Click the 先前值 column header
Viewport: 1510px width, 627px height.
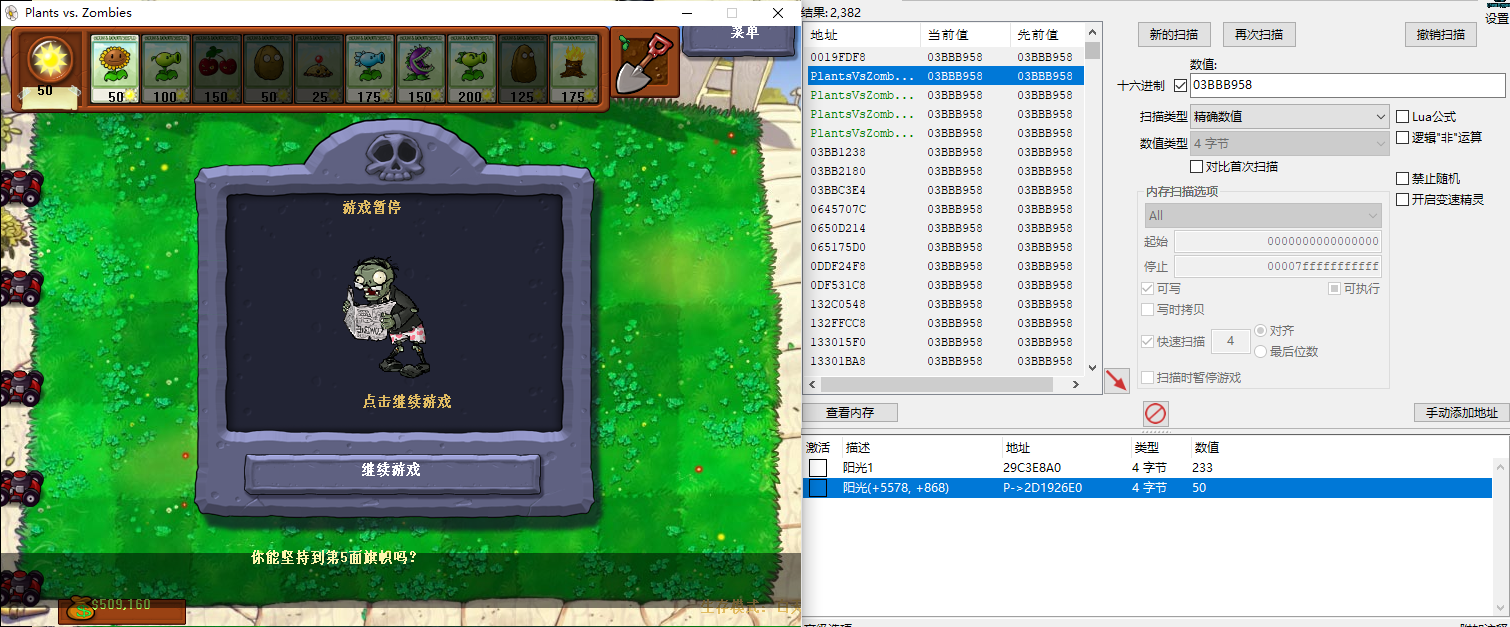click(x=1047, y=35)
